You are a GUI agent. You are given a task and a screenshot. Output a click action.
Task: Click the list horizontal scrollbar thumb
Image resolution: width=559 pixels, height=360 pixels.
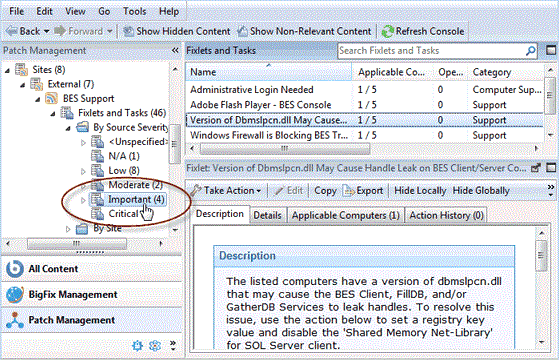(x=284, y=148)
